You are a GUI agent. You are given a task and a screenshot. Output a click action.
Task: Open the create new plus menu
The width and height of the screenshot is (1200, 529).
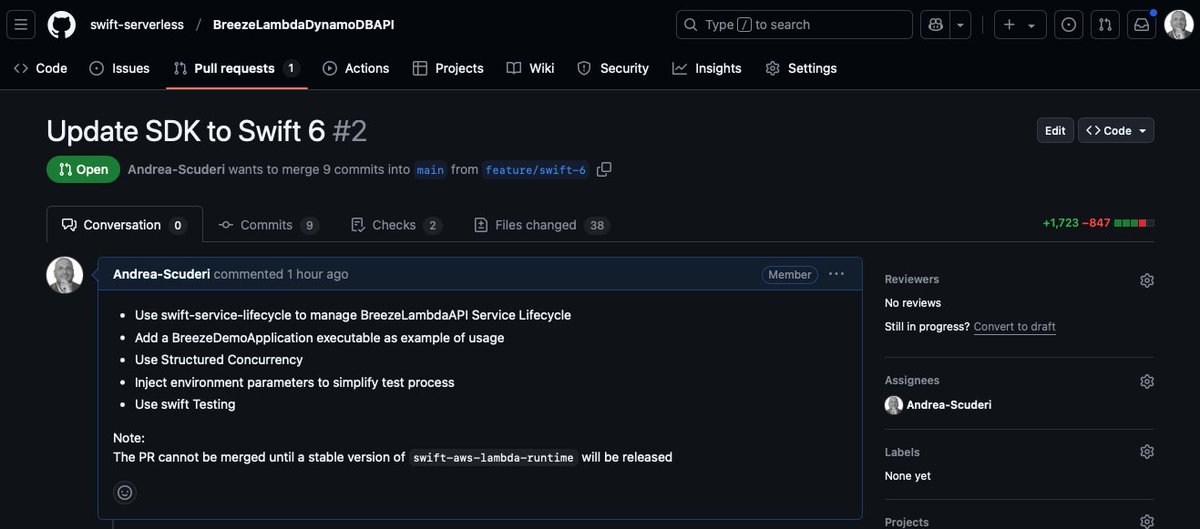[1020, 25]
